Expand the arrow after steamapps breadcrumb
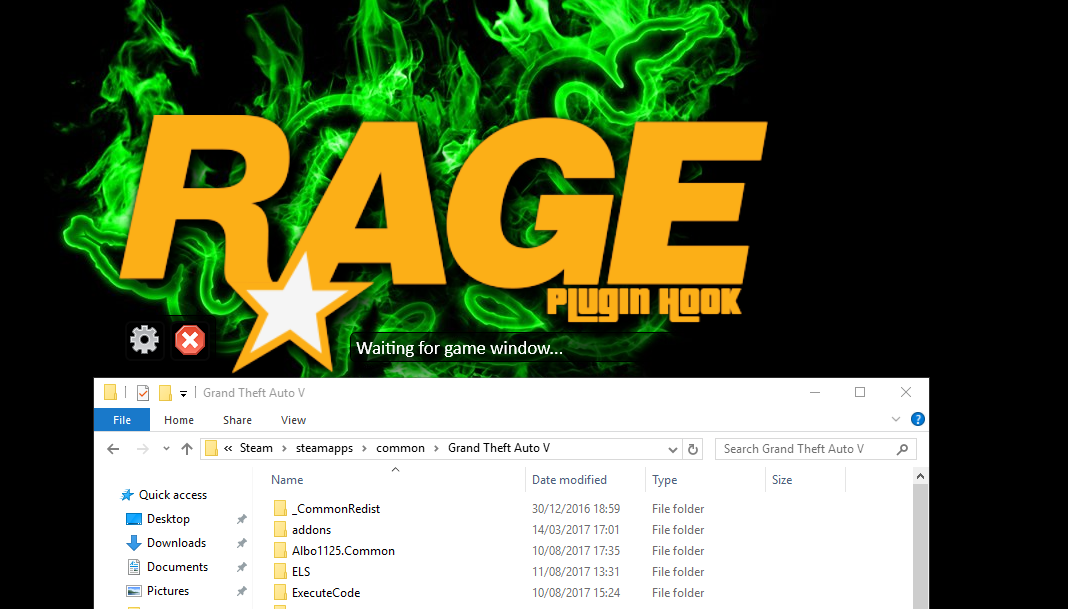 click(x=364, y=448)
